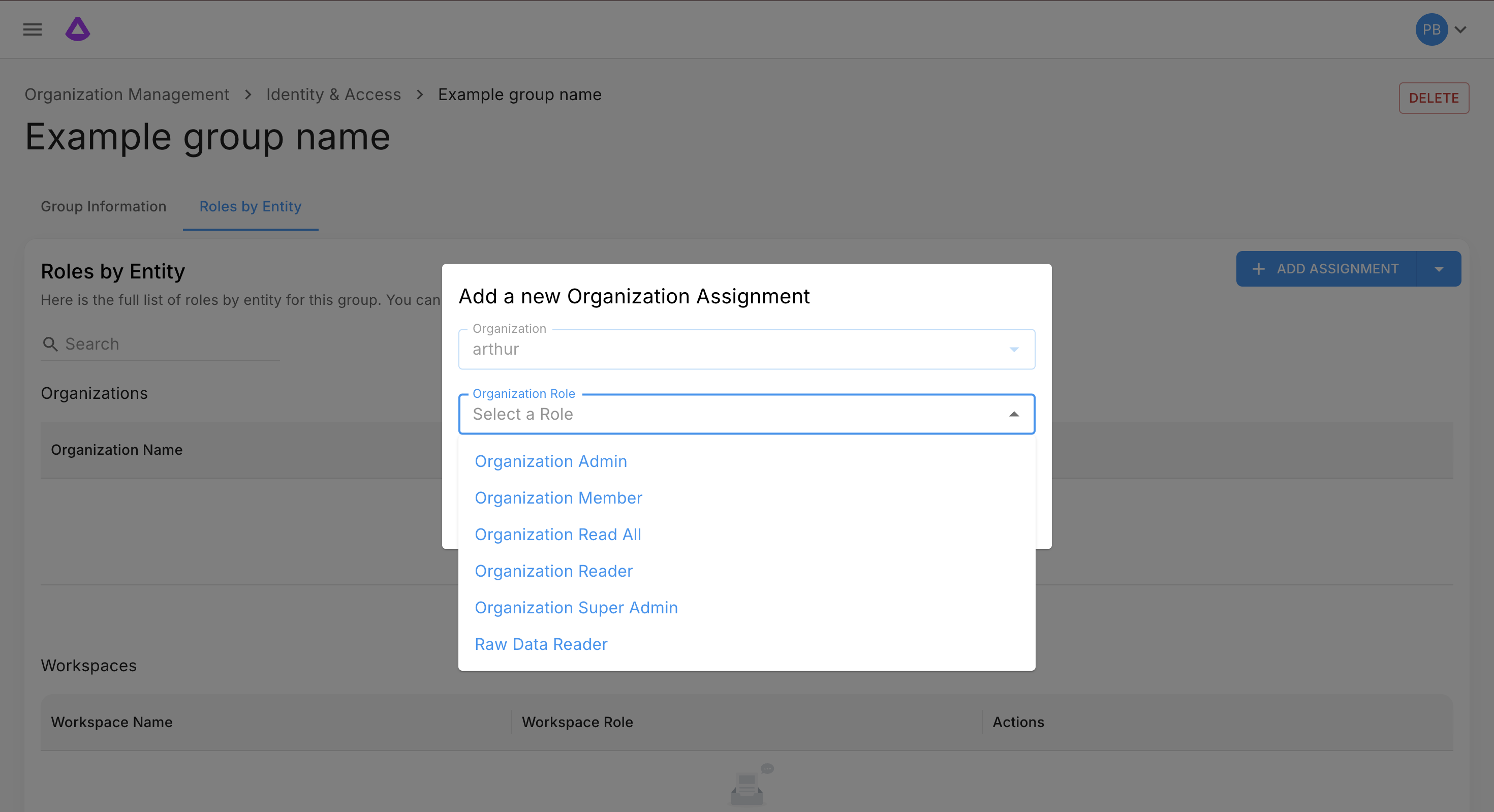This screenshot has height=812, width=1494.
Task: Select Organization Admin role option
Action: 550,461
